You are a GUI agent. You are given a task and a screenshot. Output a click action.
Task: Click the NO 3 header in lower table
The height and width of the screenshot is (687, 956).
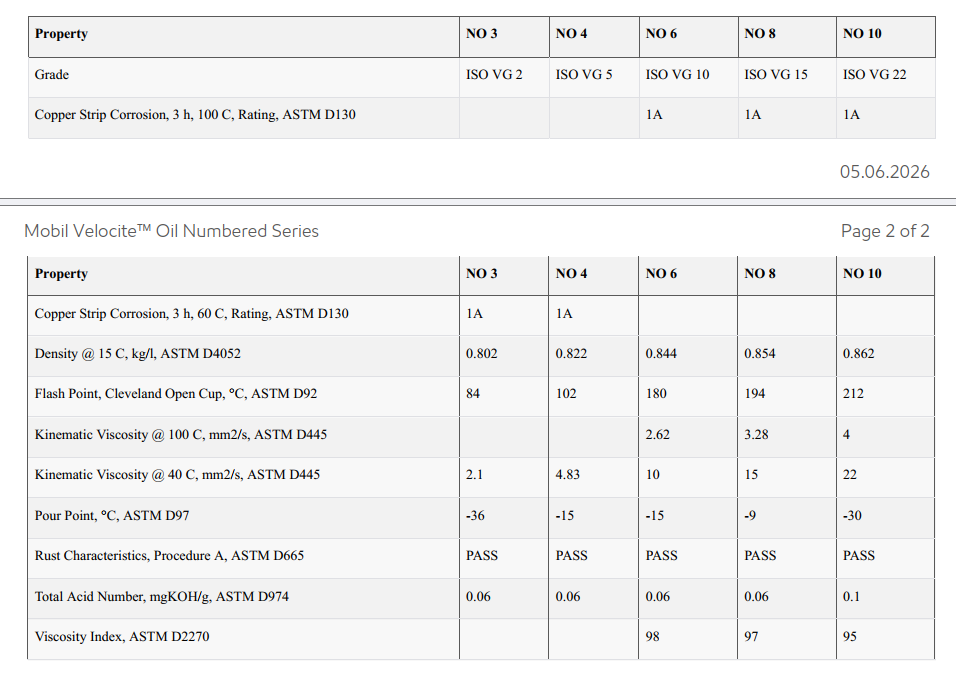click(481, 274)
